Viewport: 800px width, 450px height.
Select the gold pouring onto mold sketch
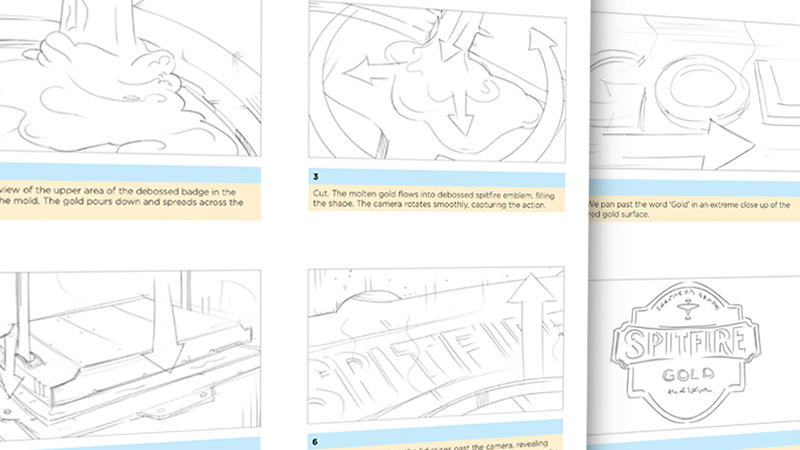(x=130, y=78)
